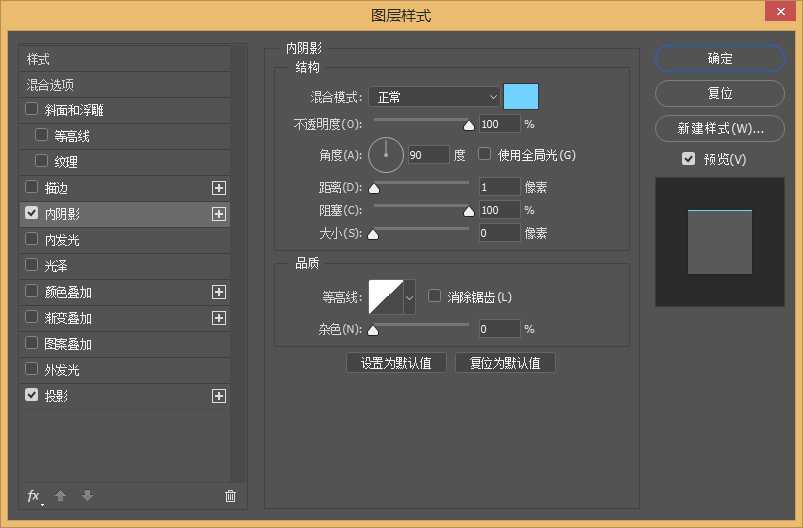Image resolution: width=803 pixels, height=528 pixels.
Task: Open the light blue shadow color swatch
Action: coord(521,97)
